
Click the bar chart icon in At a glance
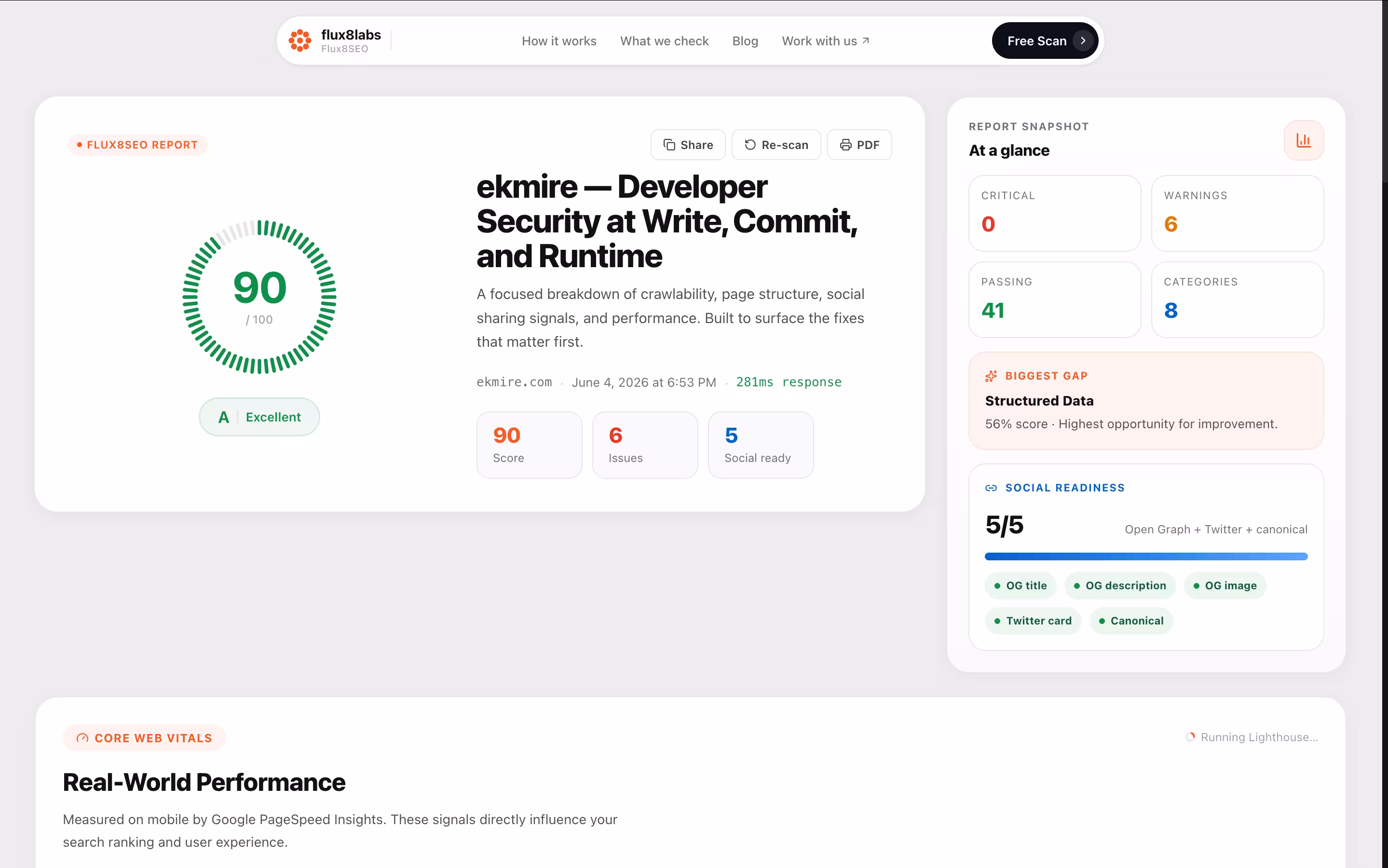coord(1303,140)
